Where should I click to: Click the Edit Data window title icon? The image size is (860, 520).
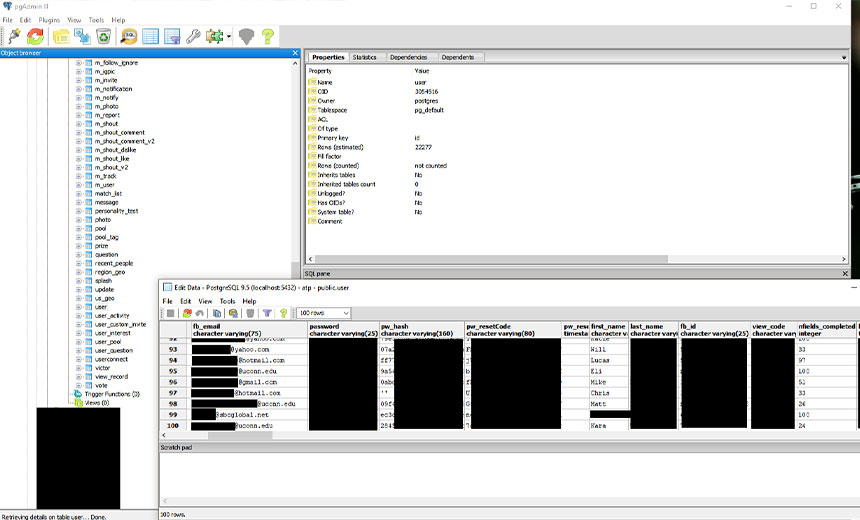point(167,287)
